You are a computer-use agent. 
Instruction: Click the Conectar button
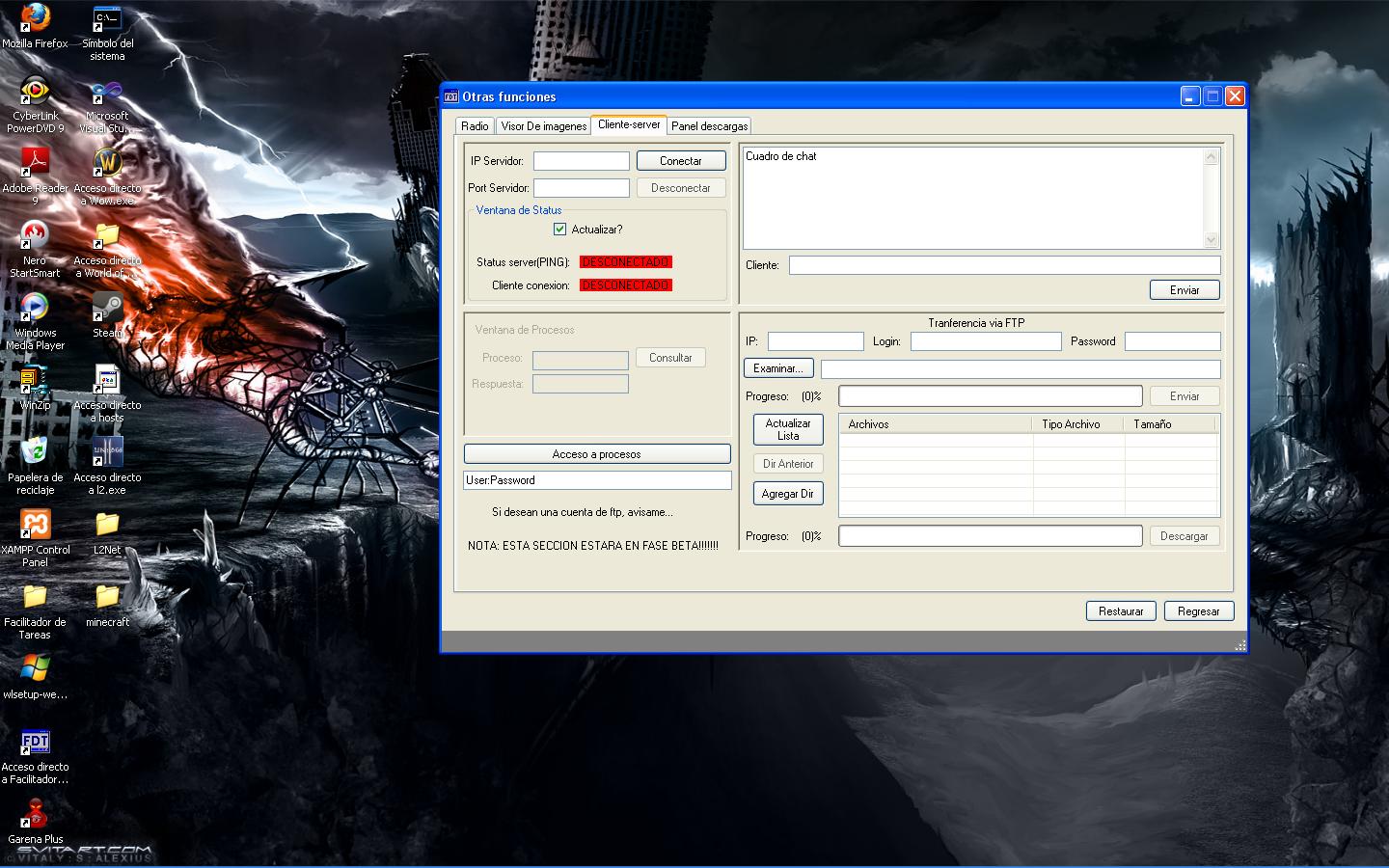pyautogui.click(x=681, y=161)
